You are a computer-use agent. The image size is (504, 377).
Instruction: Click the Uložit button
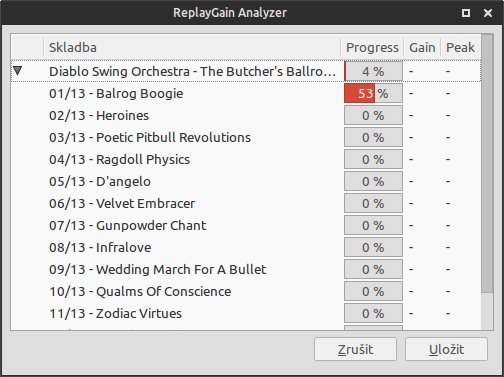click(x=446, y=349)
